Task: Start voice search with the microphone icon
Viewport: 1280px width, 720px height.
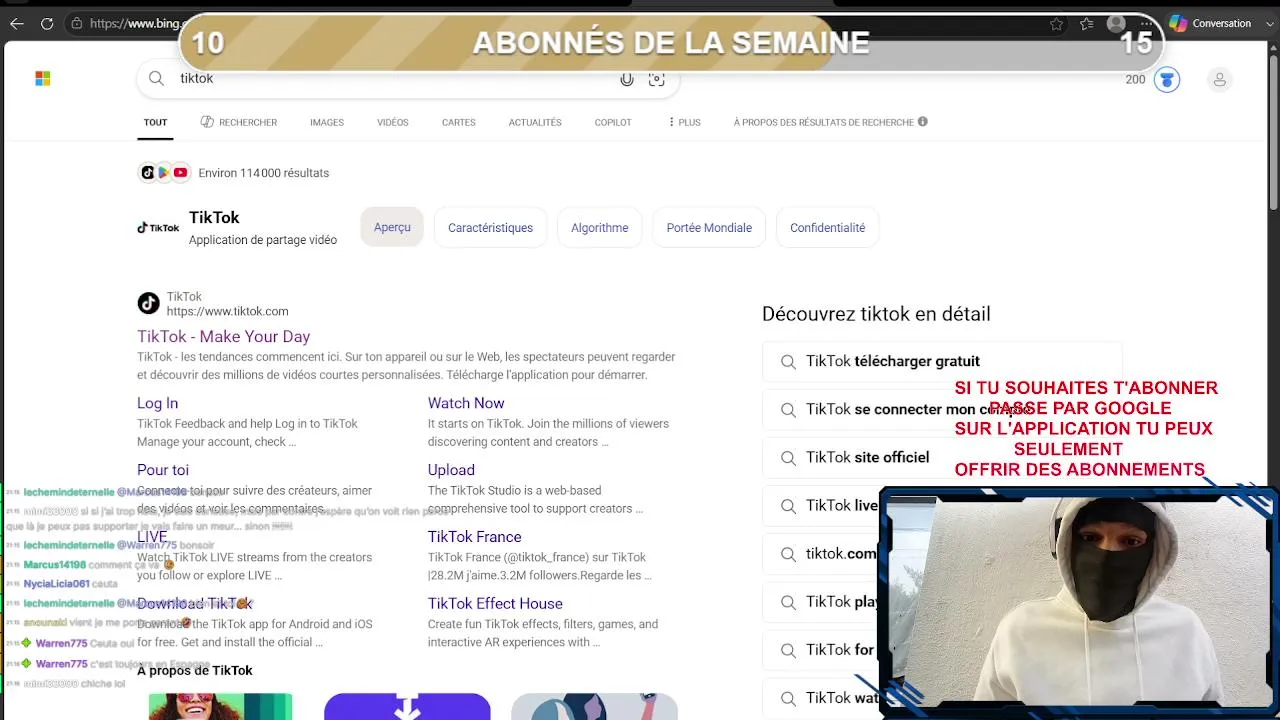Action: pos(627,79)
